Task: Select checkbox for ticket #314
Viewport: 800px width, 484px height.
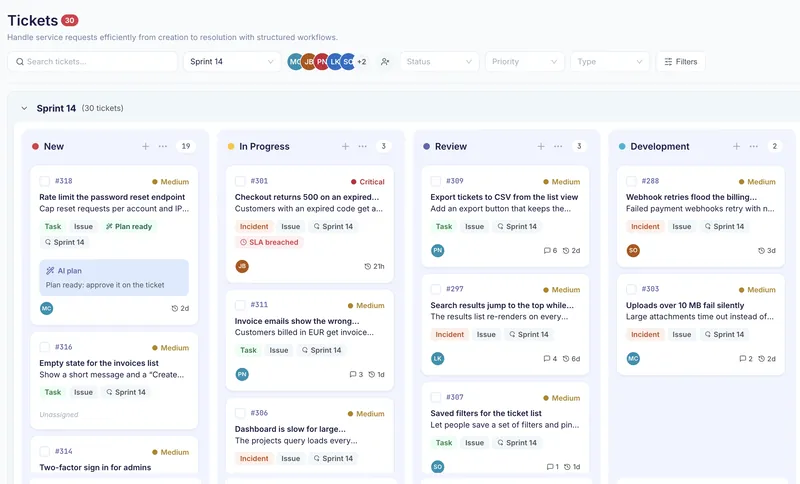Action: click(44, 451)
